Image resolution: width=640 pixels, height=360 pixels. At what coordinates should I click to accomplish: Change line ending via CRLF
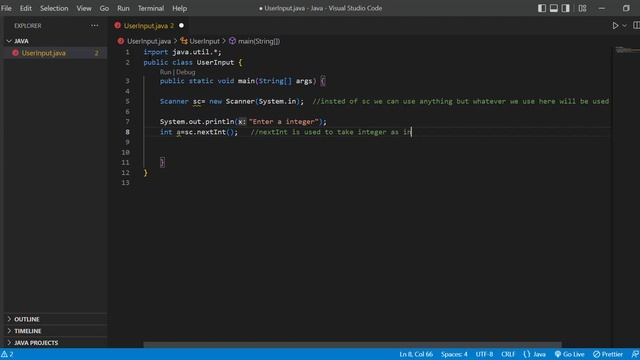pyautogui.click(x=508, y=354)
